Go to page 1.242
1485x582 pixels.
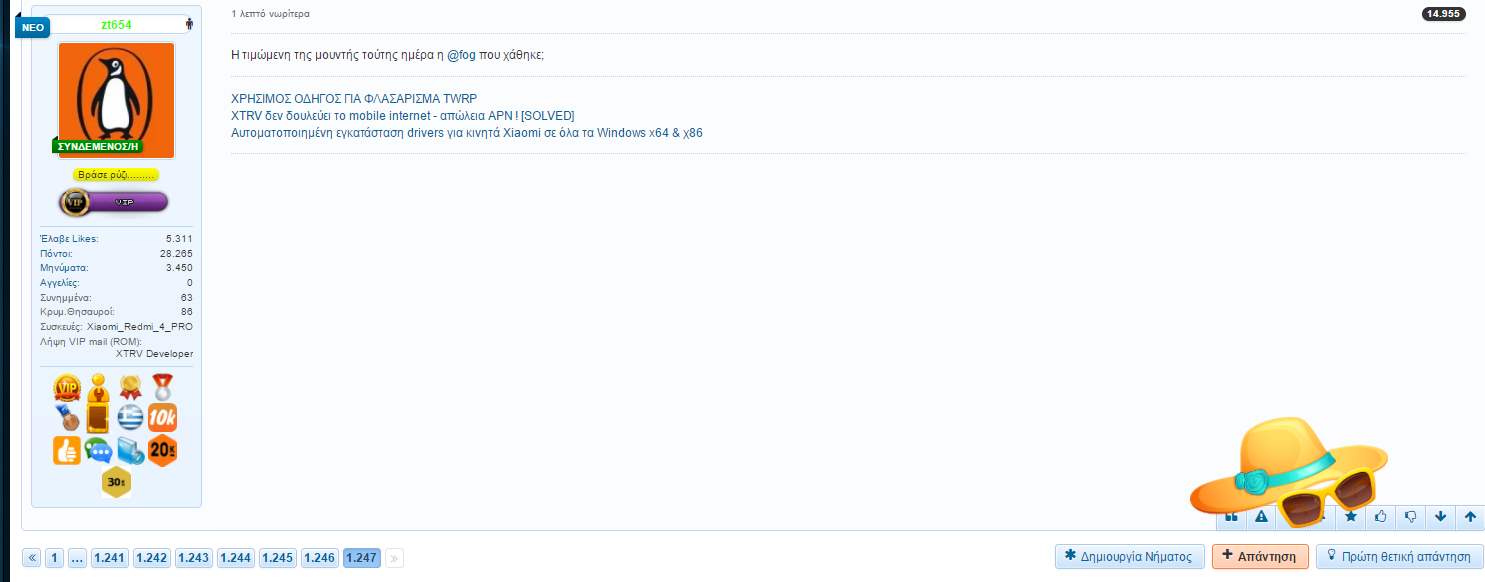pyautogui.click(x=152, y=558)
